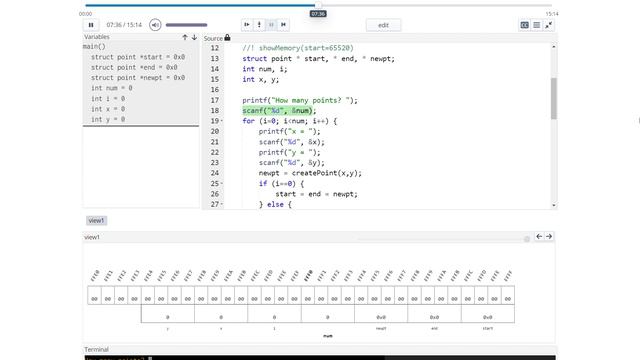Click memory value box labeled num
This screenshot has width=640, height=360.
(328, 314)
